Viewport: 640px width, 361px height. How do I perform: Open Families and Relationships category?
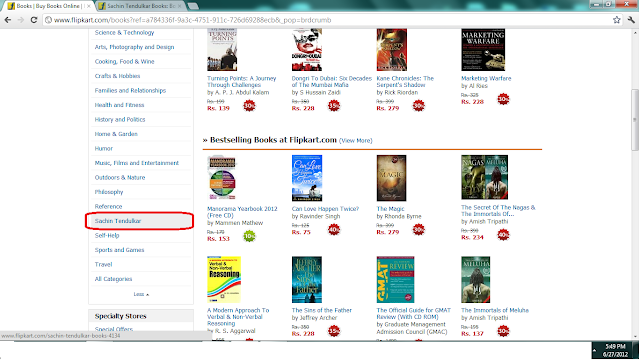130,91
